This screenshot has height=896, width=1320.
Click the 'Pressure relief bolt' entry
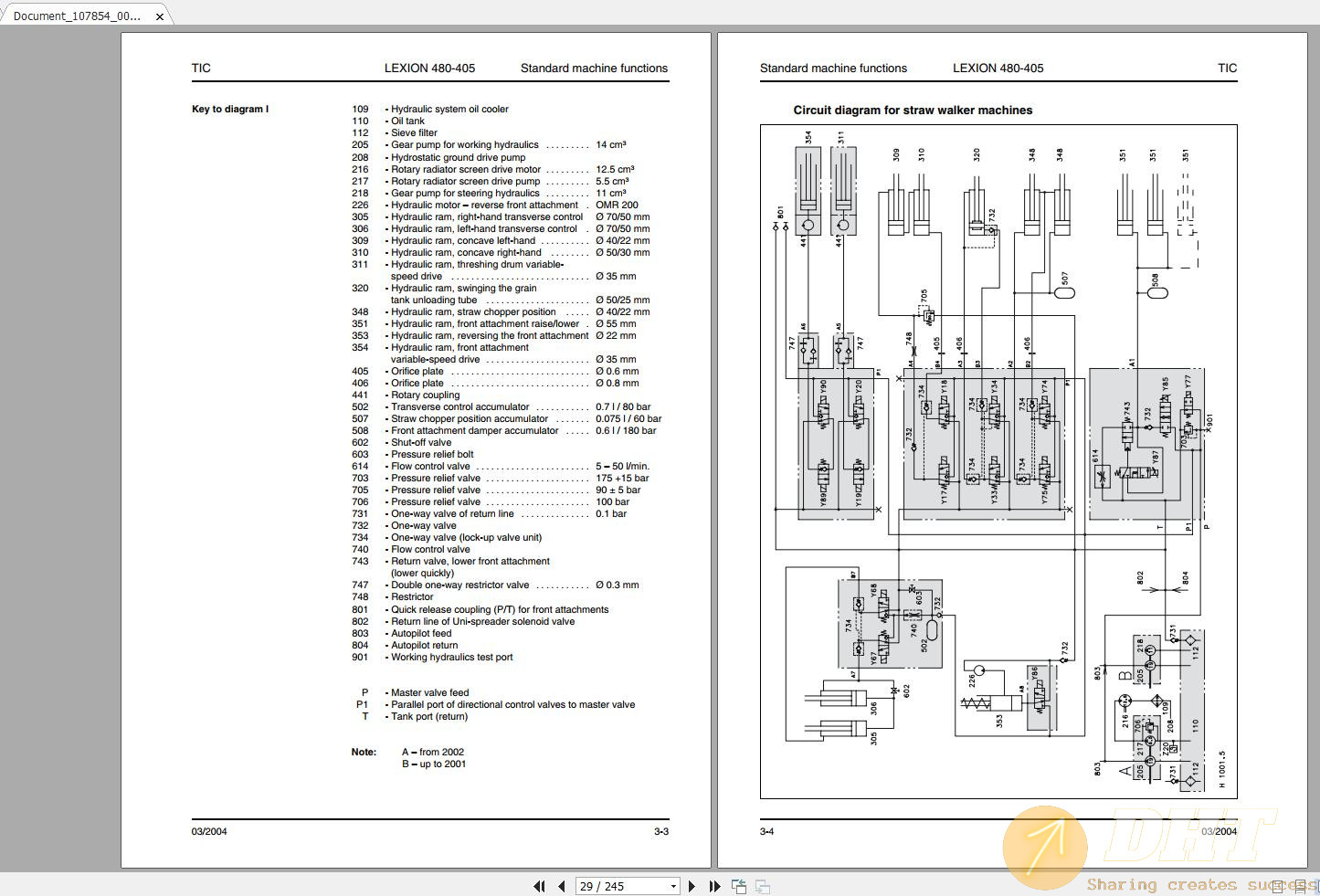(432, 454)
